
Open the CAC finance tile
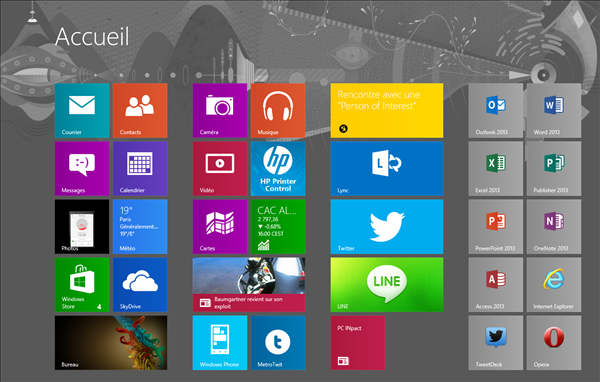[278, 227]
